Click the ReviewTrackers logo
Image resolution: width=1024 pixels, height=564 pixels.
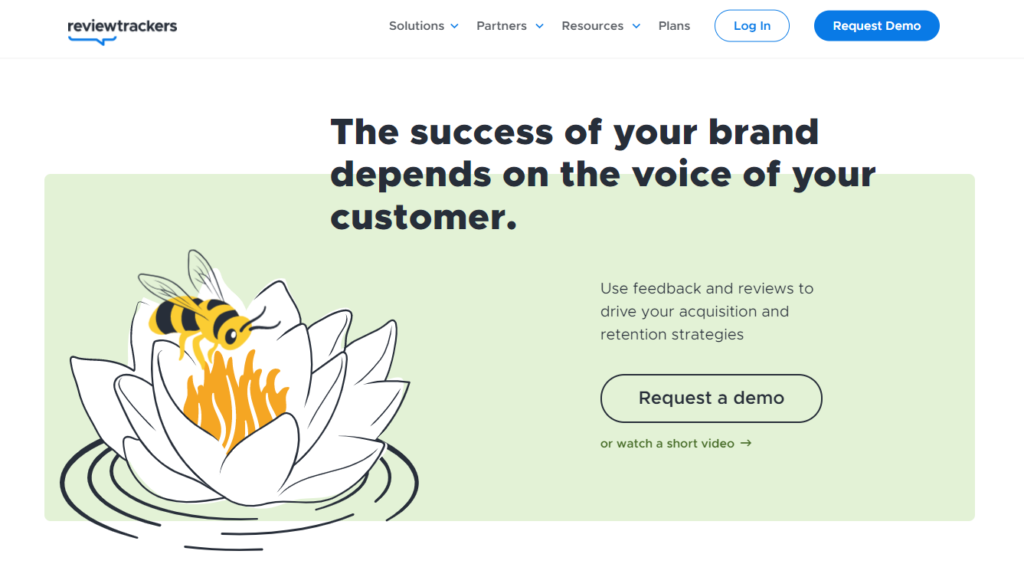coord(122,28)
